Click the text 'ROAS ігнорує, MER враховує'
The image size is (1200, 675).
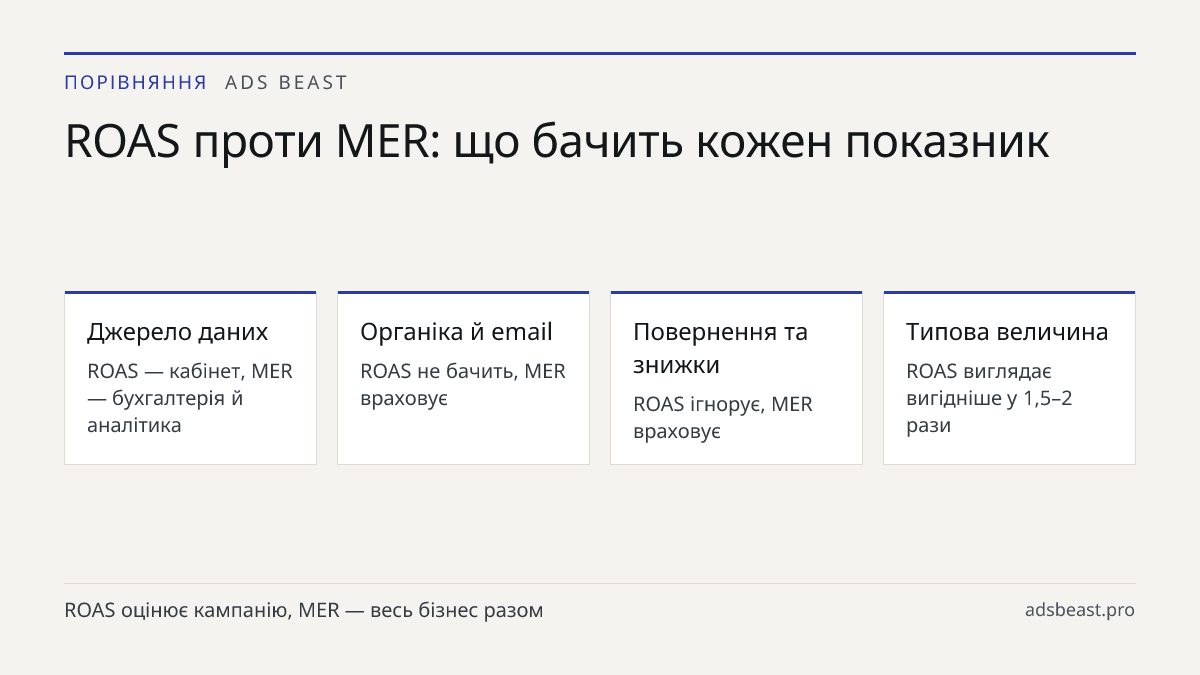[723, 418]
